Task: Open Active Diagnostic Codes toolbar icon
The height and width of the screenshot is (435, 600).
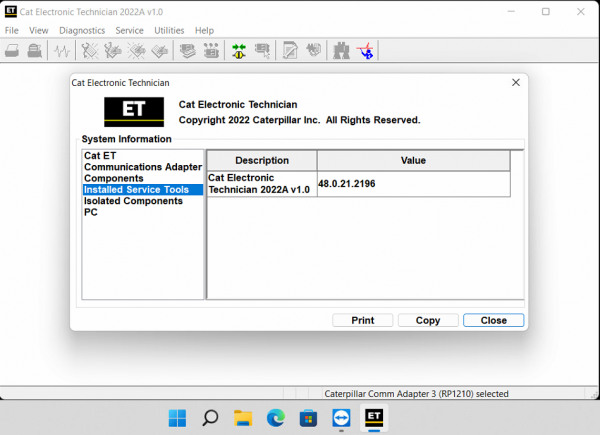Action: pyautogui.click(x=90, y=51)
